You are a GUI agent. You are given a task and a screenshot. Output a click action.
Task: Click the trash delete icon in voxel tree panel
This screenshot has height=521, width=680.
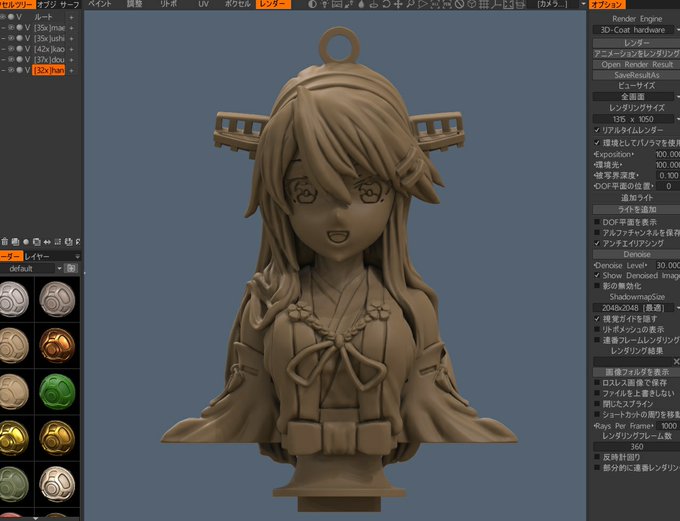click(5, 242)
